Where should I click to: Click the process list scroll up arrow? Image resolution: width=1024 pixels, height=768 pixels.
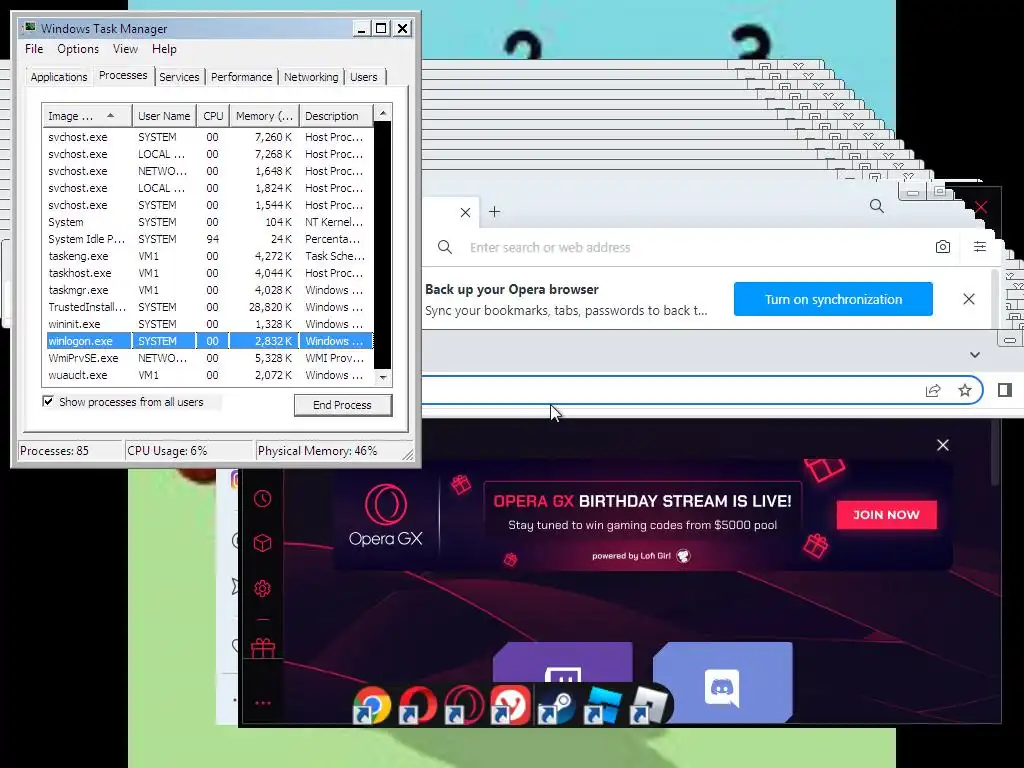[x=383, y=112]
